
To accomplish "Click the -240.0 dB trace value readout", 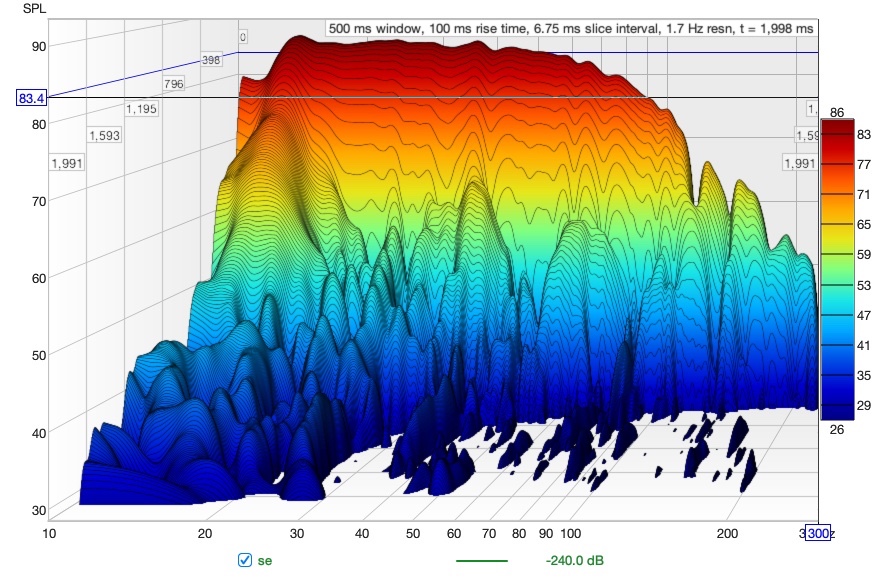I will (574, 560).
